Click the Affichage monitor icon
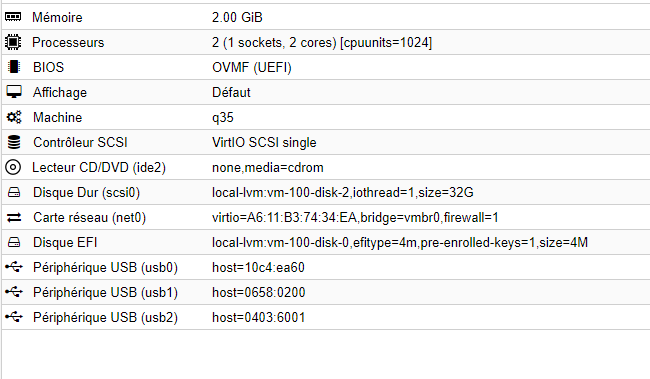Image resolution: width=650 pixels, height=379 pixels. click(x=14, y=92)
